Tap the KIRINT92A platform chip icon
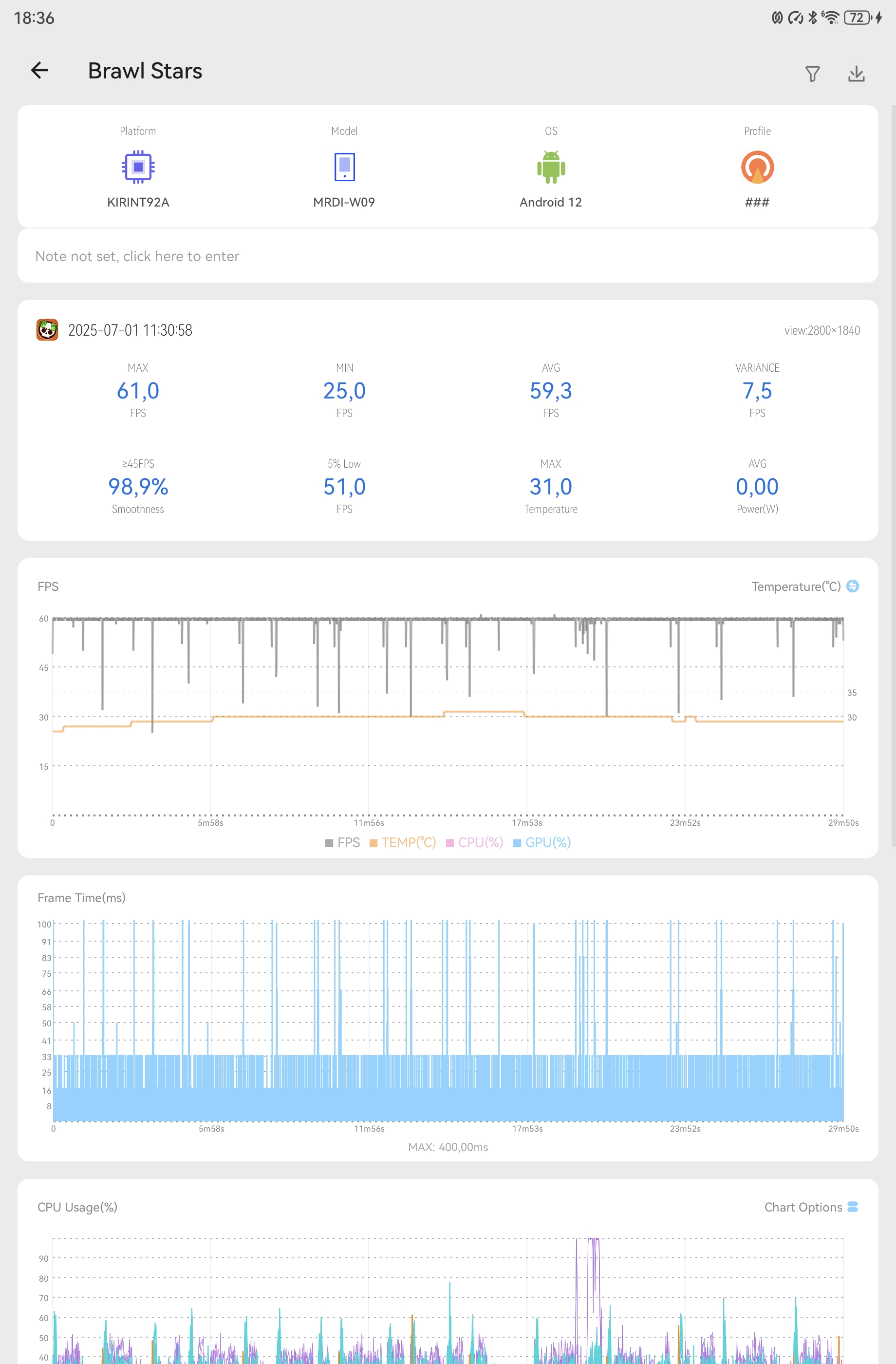Image resolution: width=896 pixels, height=1364 pixels. click(x=138, y=167)
